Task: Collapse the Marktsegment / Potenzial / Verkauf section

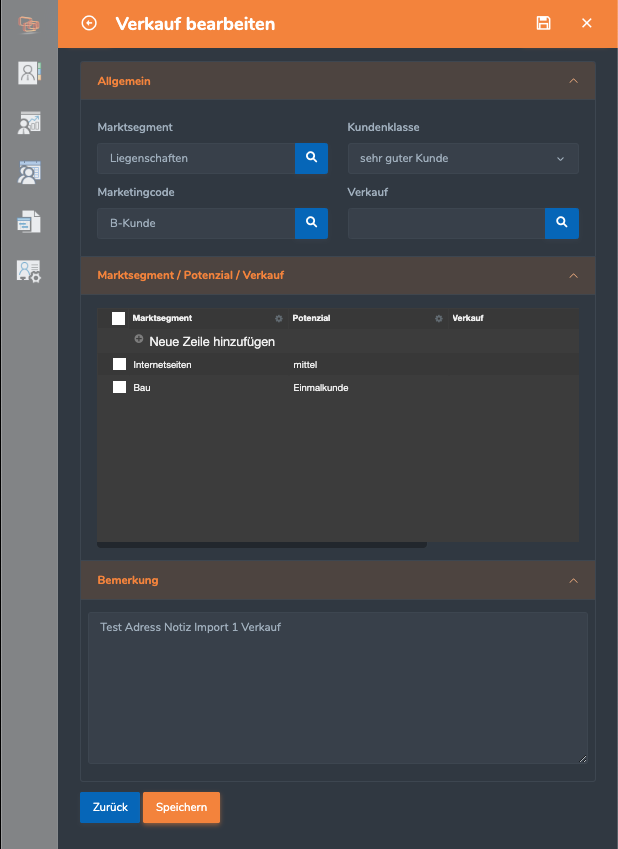Action: point(573,274)
